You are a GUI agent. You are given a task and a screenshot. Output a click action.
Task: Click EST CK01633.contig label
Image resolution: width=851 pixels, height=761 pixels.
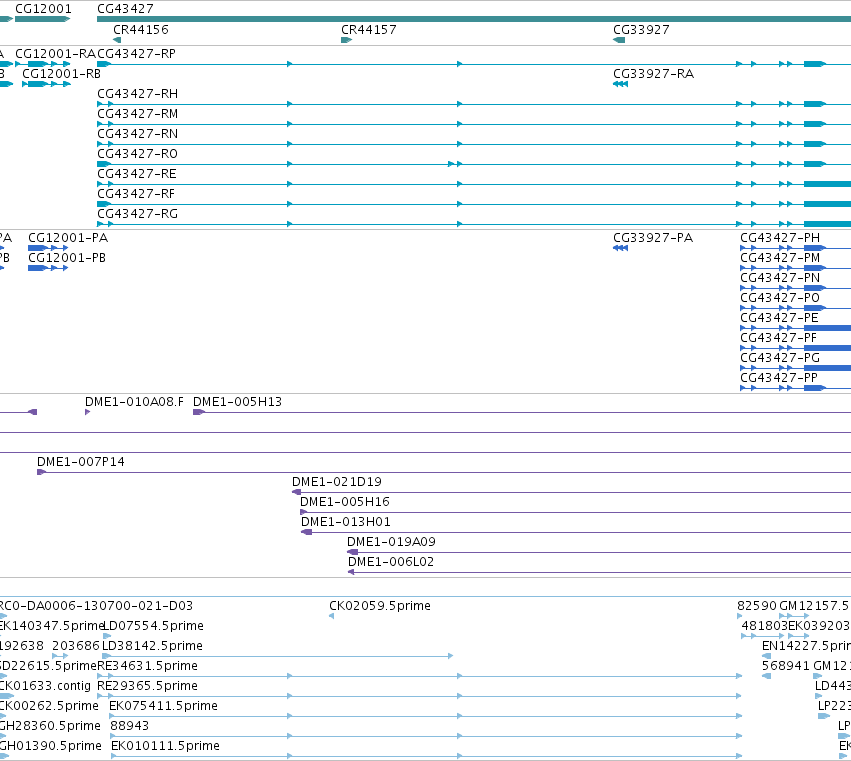45,686
